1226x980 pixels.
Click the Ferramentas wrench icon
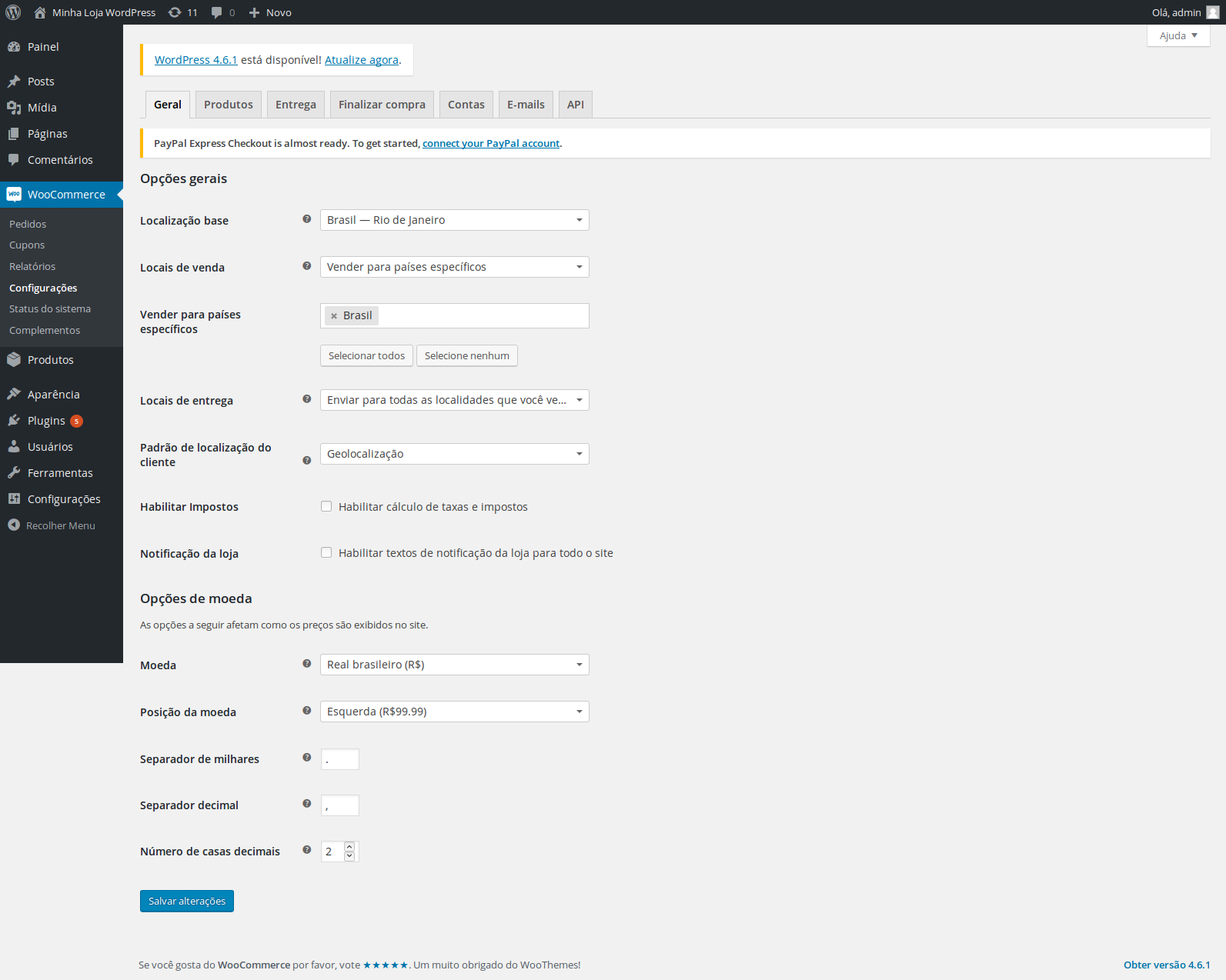(x=14, y=473)
